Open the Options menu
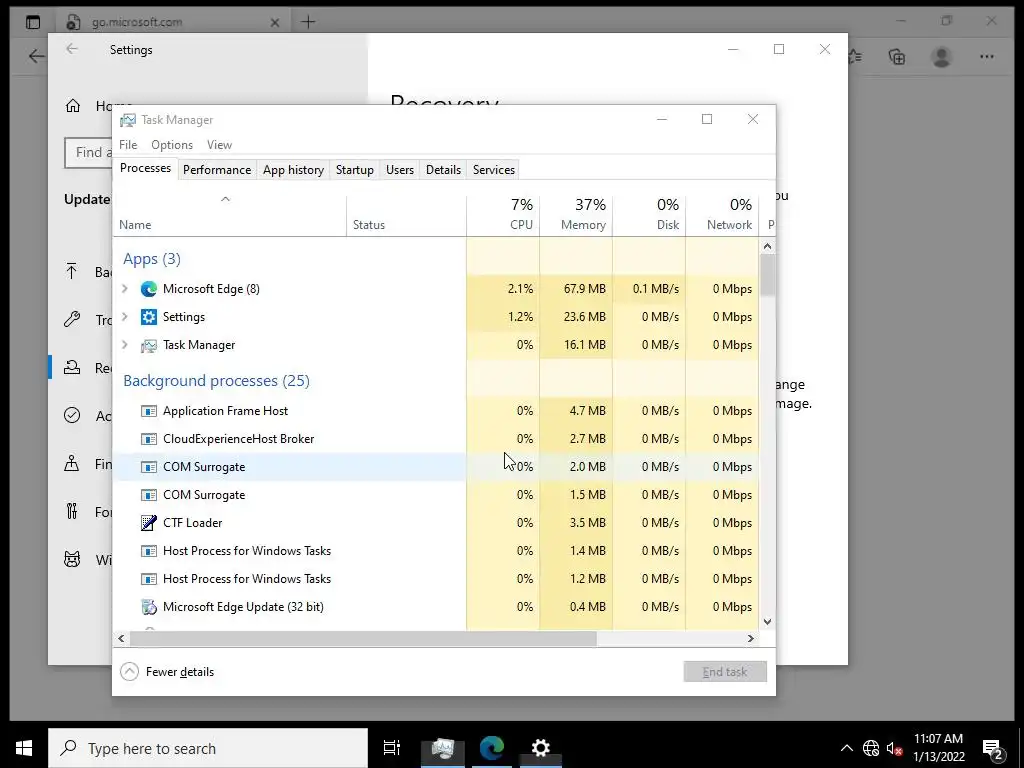This screenshot has height=768, width=1024. (172, 145)
